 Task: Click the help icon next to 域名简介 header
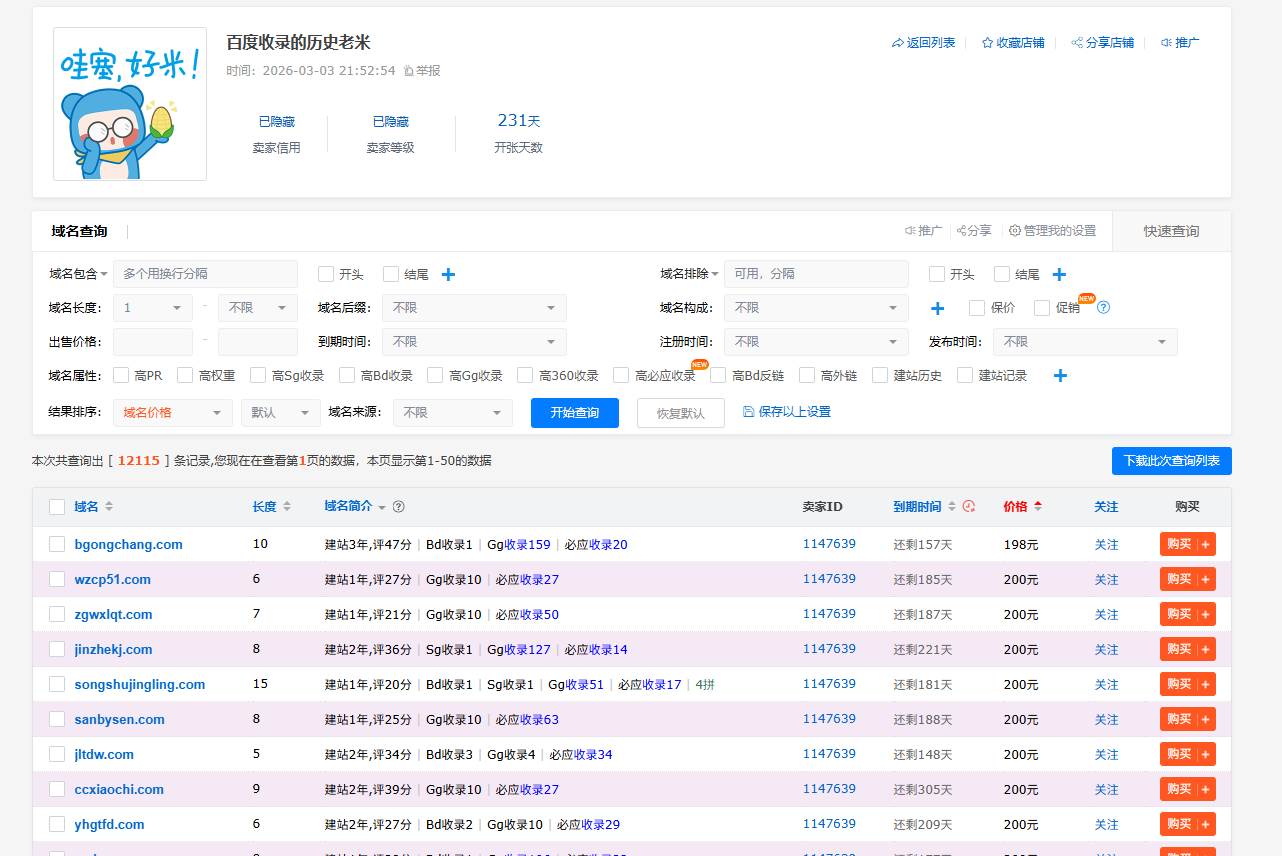coord(399,507)
